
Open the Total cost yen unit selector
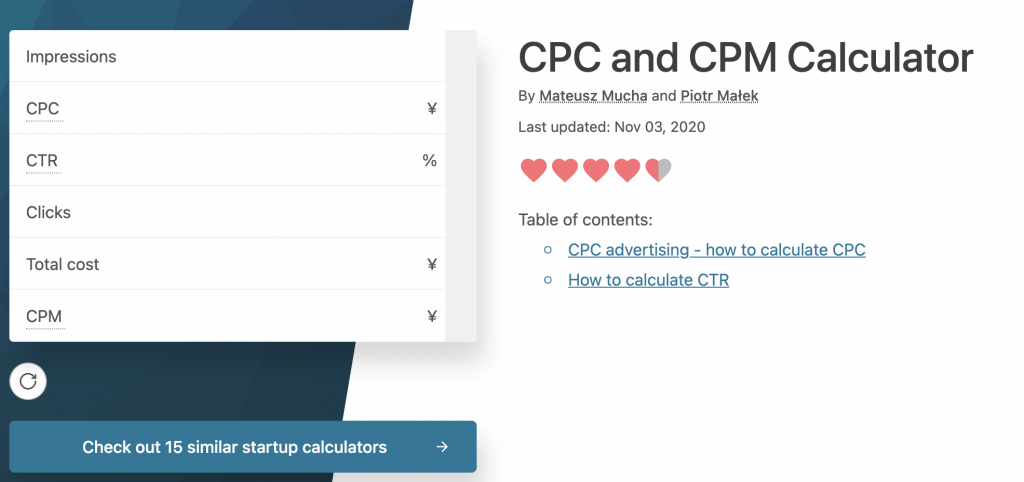[x=431, y=264]
